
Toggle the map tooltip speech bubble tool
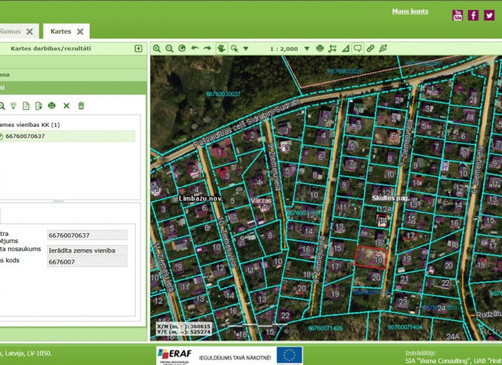358,49
